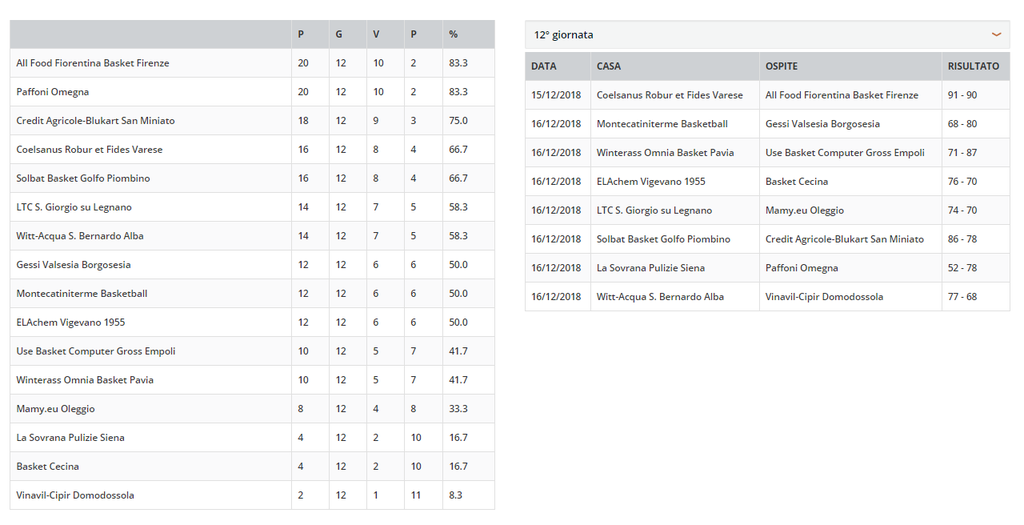
Task: Select Vinavil-Cipir Domodossola in the standings table
Action: [75, 495]
